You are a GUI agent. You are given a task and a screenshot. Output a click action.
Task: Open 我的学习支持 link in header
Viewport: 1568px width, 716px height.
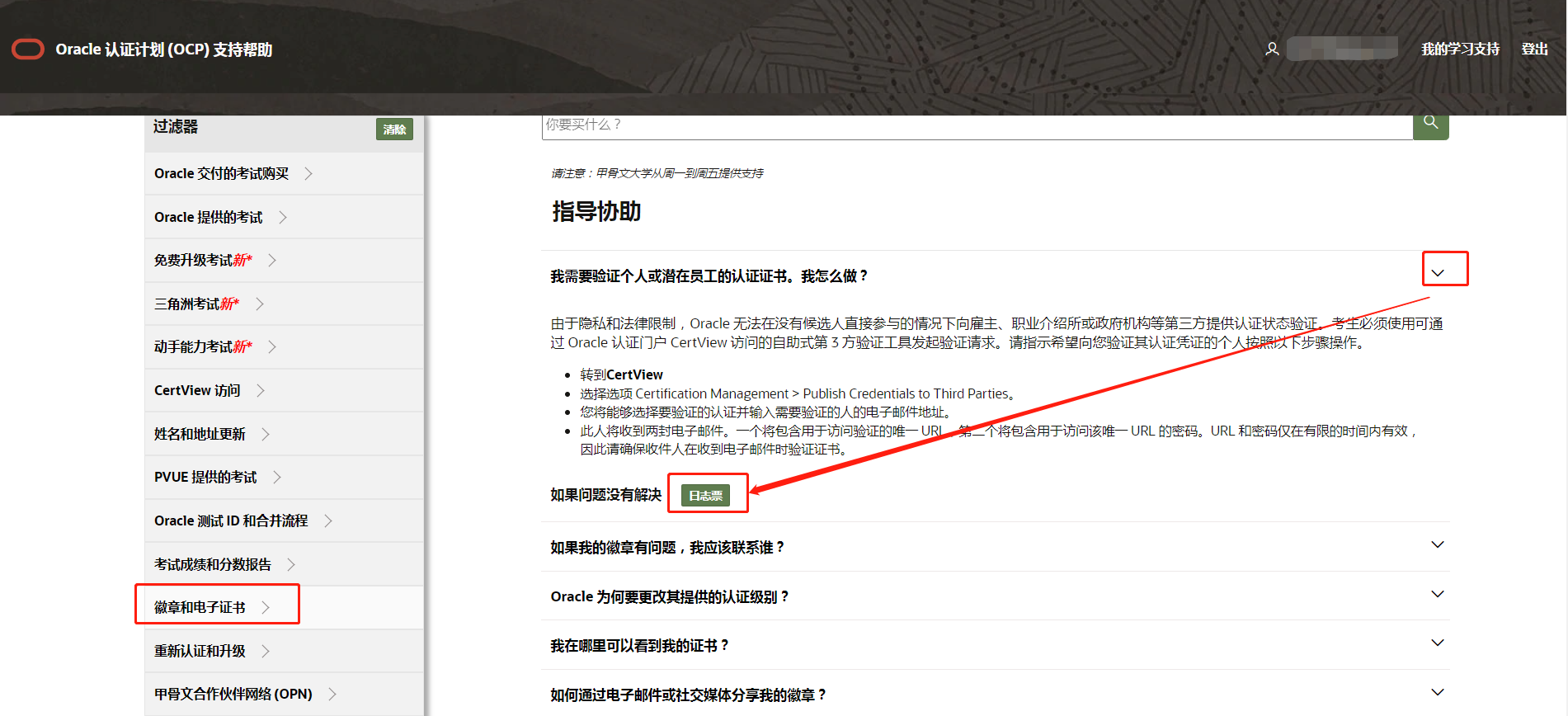pyautogui.click(x=1460, y=49)
